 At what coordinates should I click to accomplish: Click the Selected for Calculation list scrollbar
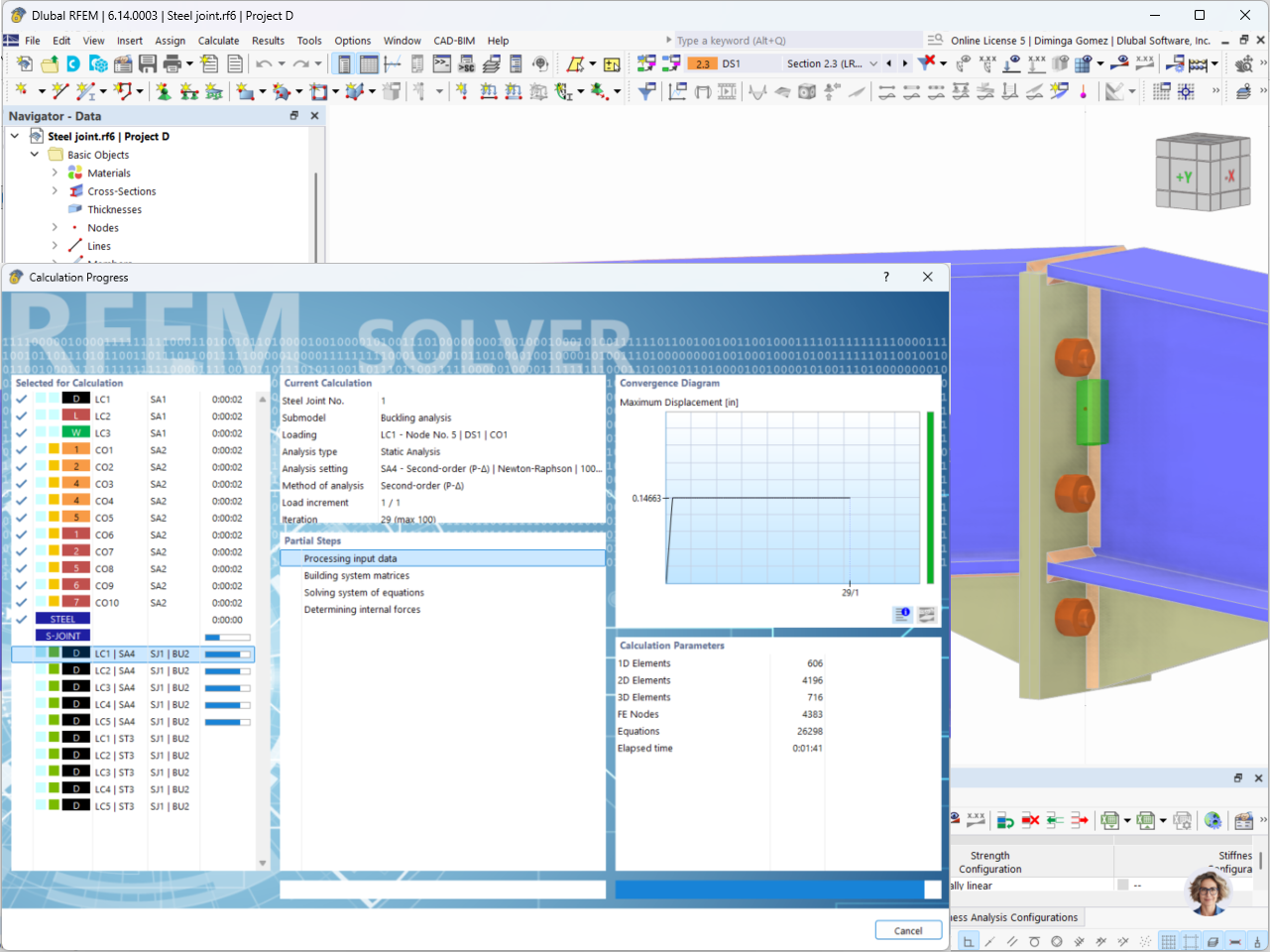(x=263, y=631)
